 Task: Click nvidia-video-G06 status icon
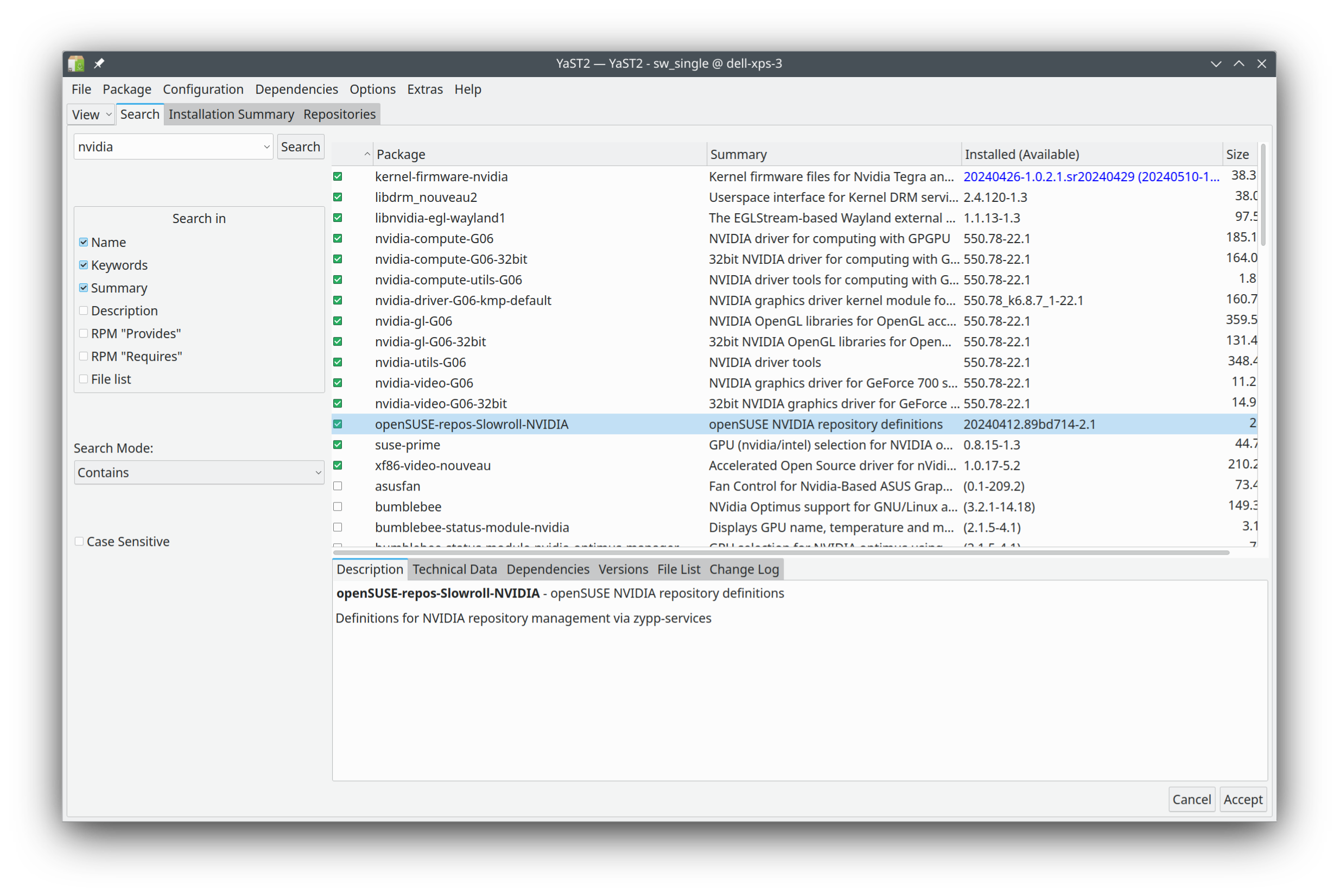coord(338,382)
